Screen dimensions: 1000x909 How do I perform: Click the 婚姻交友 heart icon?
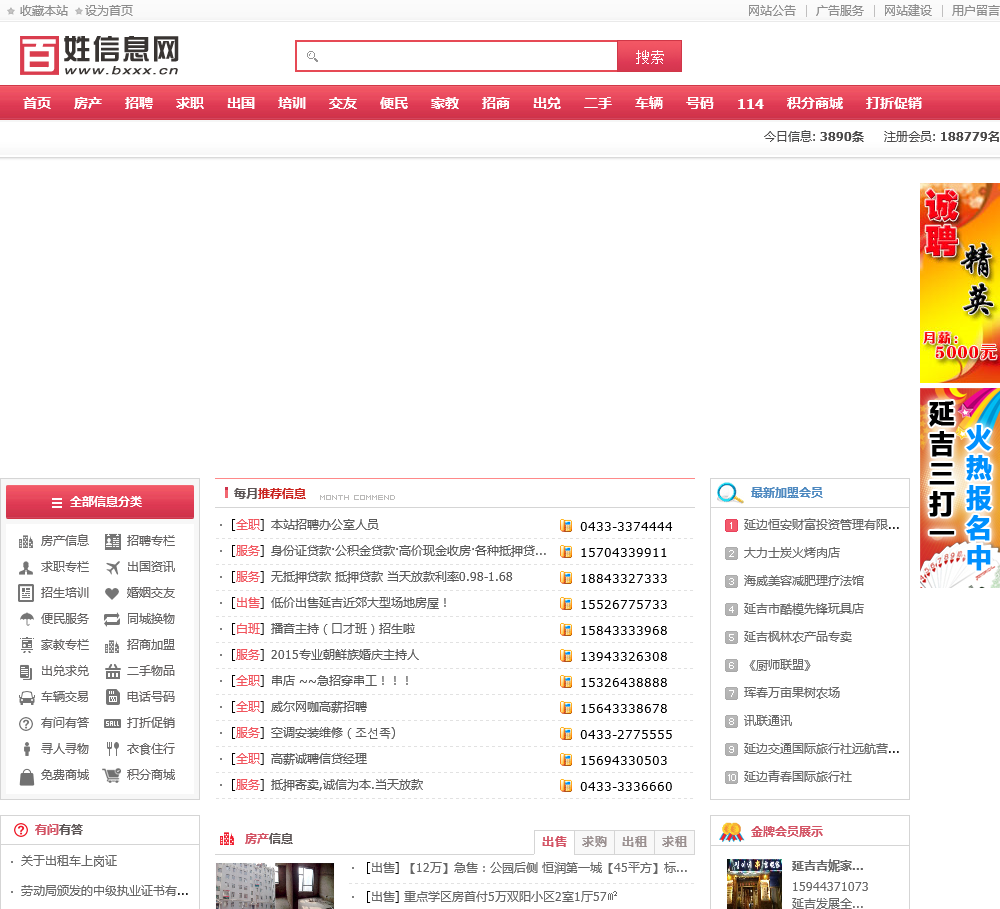[x=112, y=593]
